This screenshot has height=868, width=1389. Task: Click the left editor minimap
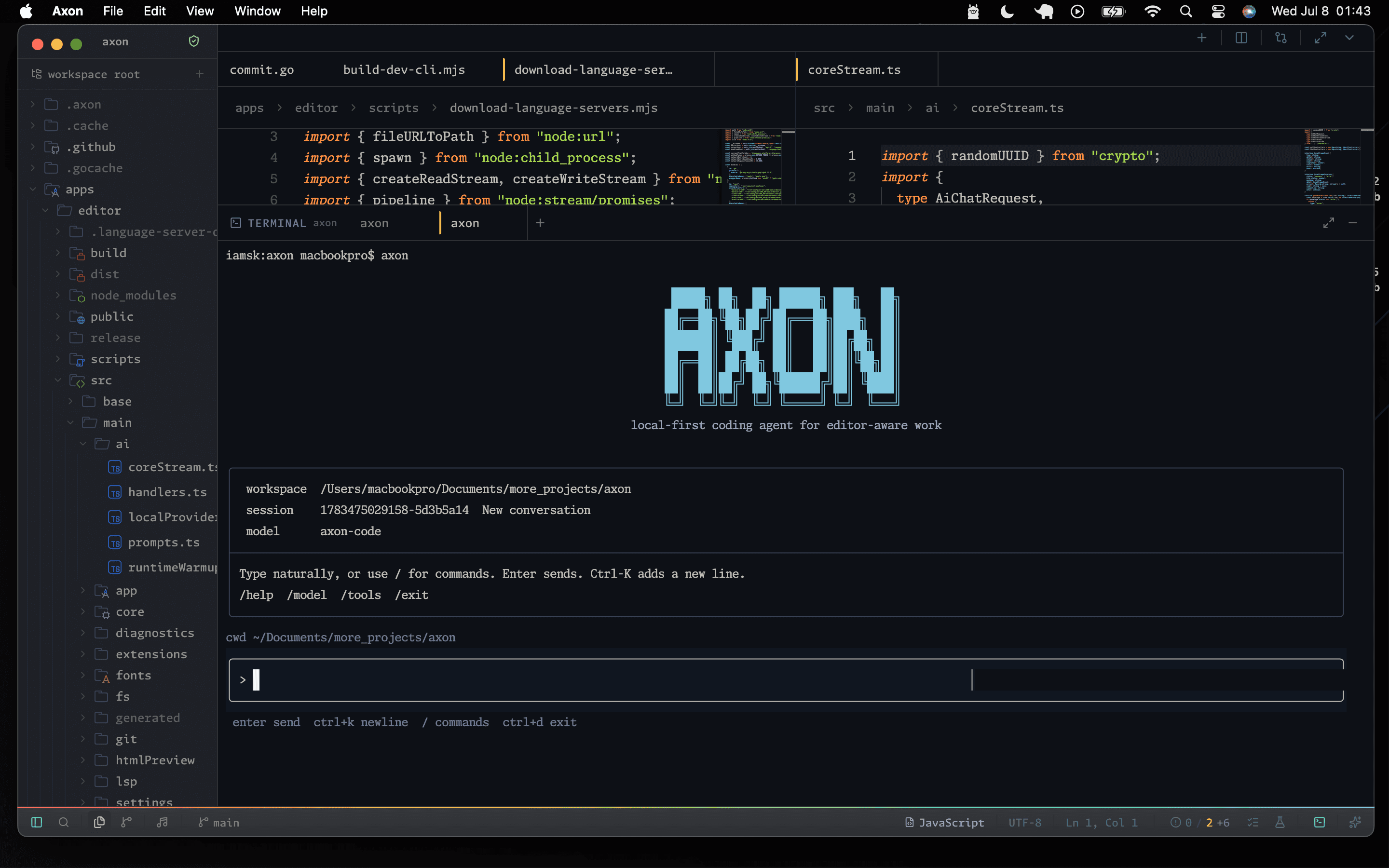[x=753, y=166]
